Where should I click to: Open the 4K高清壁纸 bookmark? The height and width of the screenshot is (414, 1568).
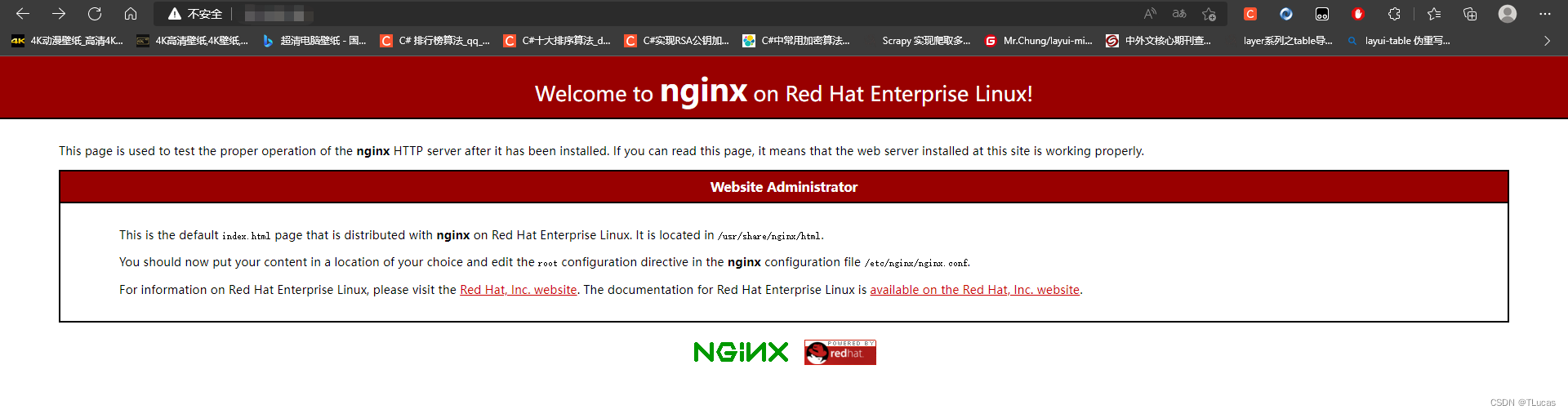[x=192, y=41]
